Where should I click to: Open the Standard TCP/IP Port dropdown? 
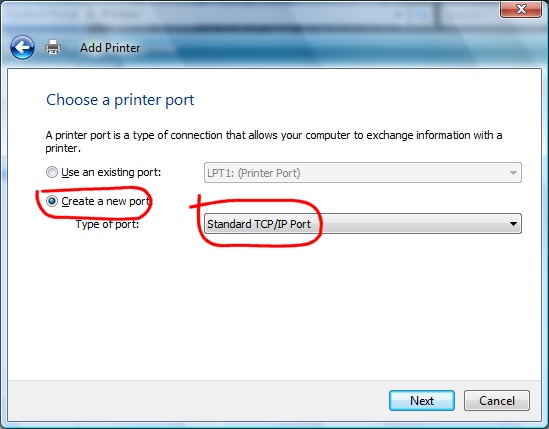point(363,224)
